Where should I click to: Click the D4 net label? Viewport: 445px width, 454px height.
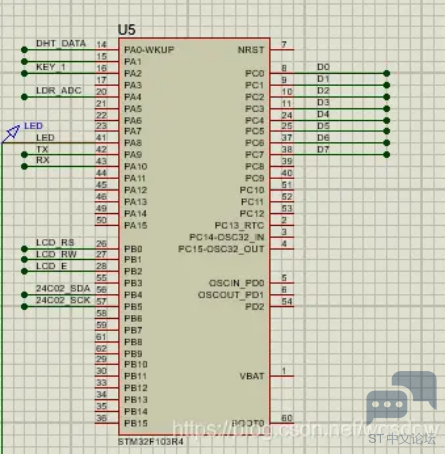[x=323, y=114]
